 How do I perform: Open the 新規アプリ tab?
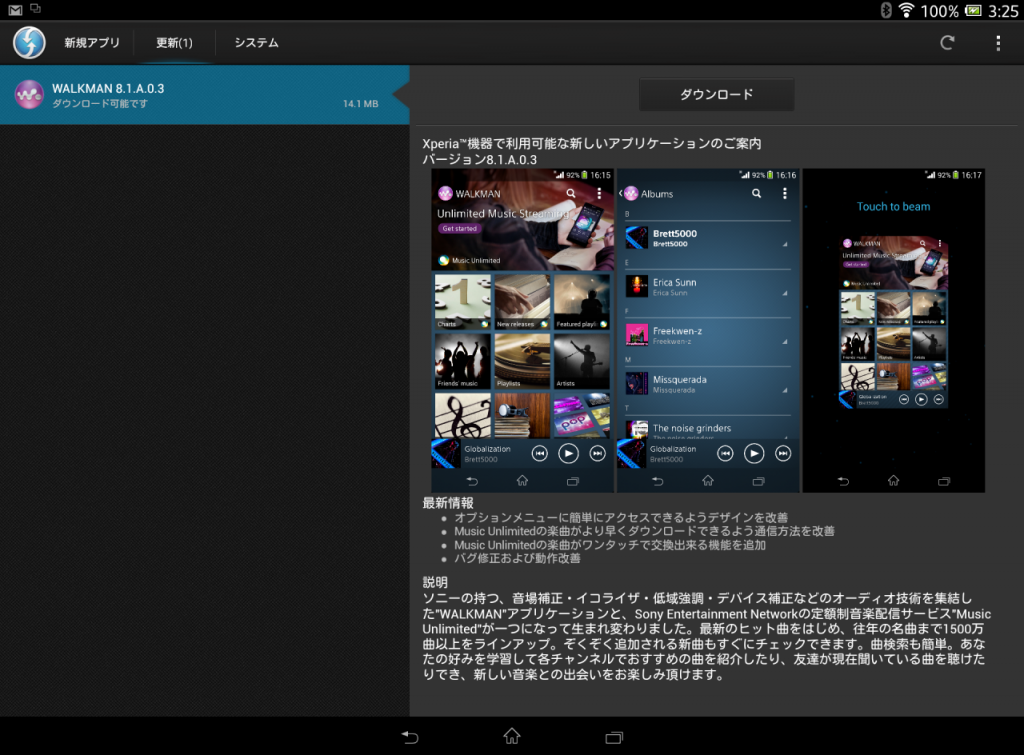click(92, 42)
